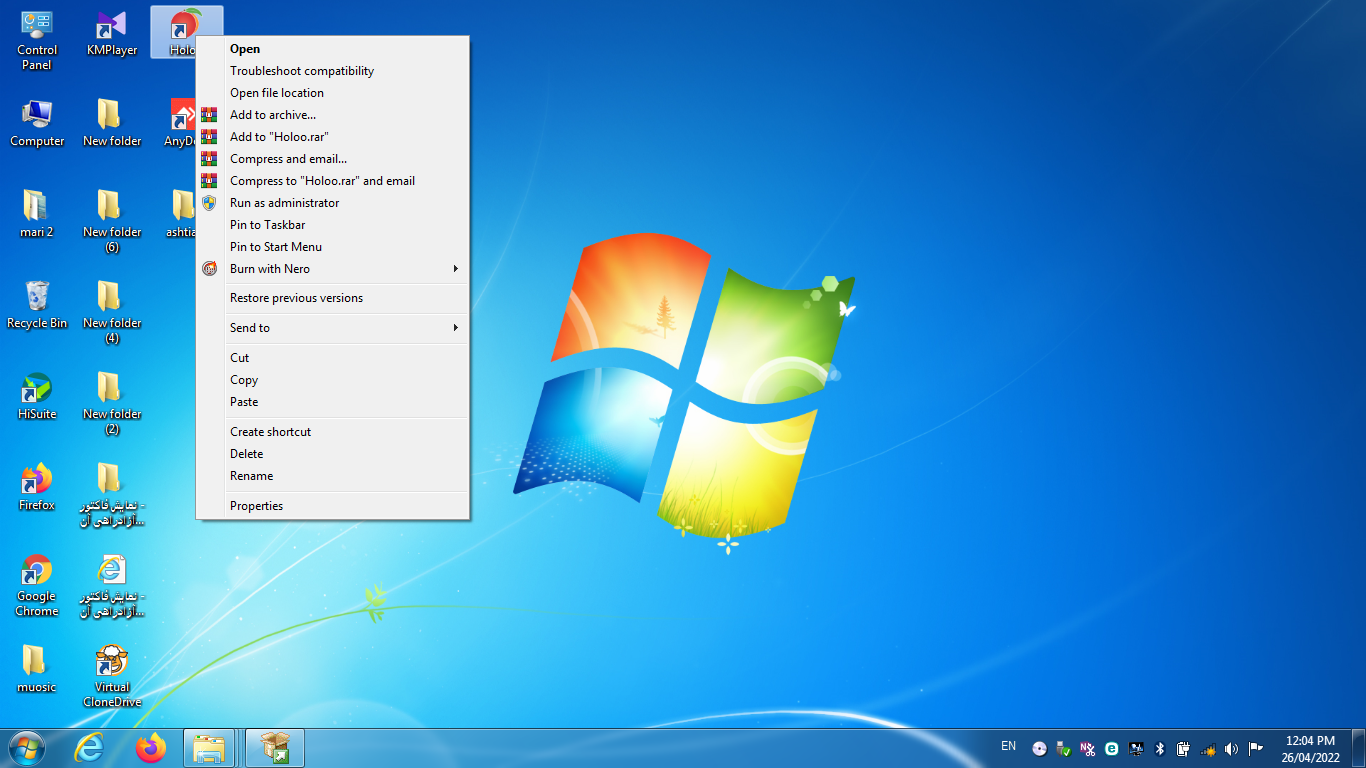Select the ashtia folder on desktop
This screenshot has height=768, width=1366.
tap(182, 214)
